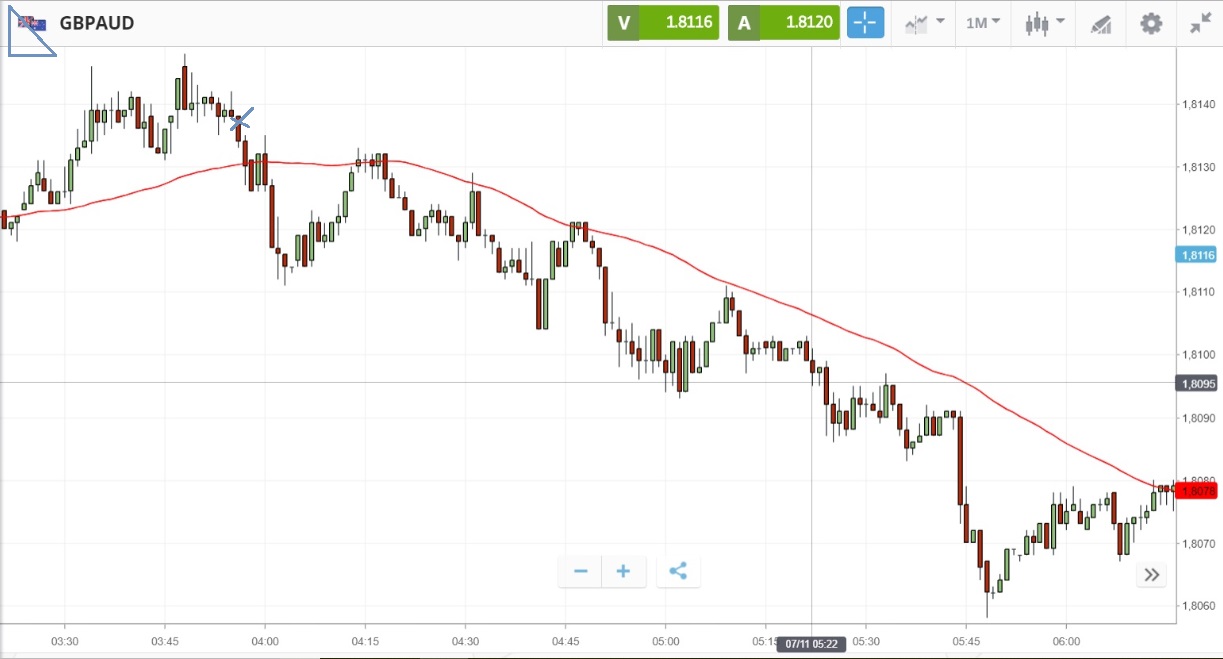1223x659 pixels.
Task: Click the GBPAUD flag icon
Action: 33,22
